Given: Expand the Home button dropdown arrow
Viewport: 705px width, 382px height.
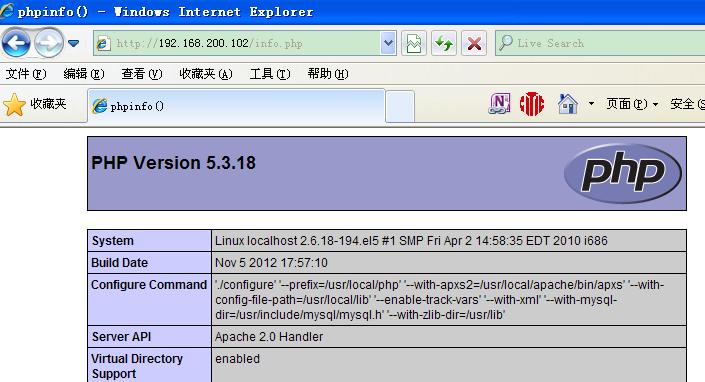Looking at the screenshot, I should (x=591, y=104).
